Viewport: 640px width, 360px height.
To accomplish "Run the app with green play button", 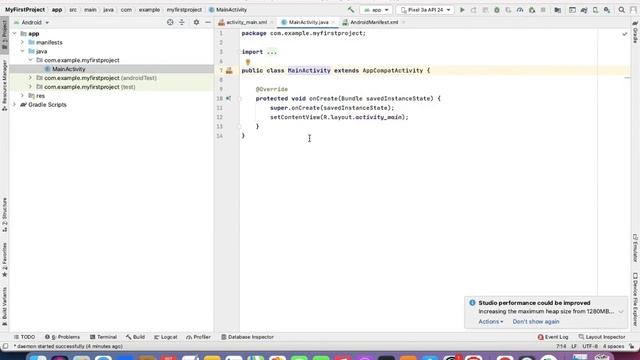I will click(462, 10).
